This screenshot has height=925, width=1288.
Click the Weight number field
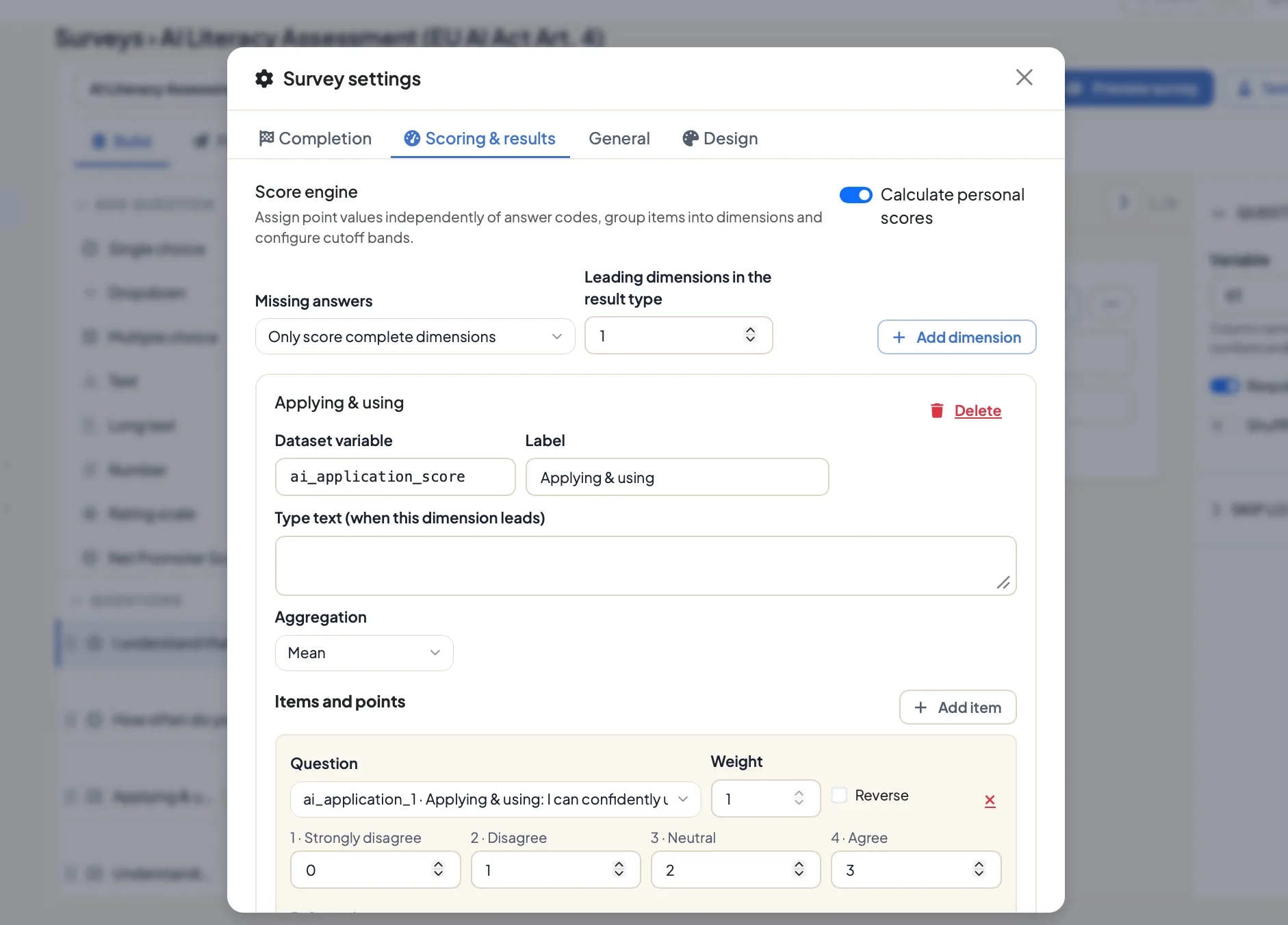pos(765,798)
